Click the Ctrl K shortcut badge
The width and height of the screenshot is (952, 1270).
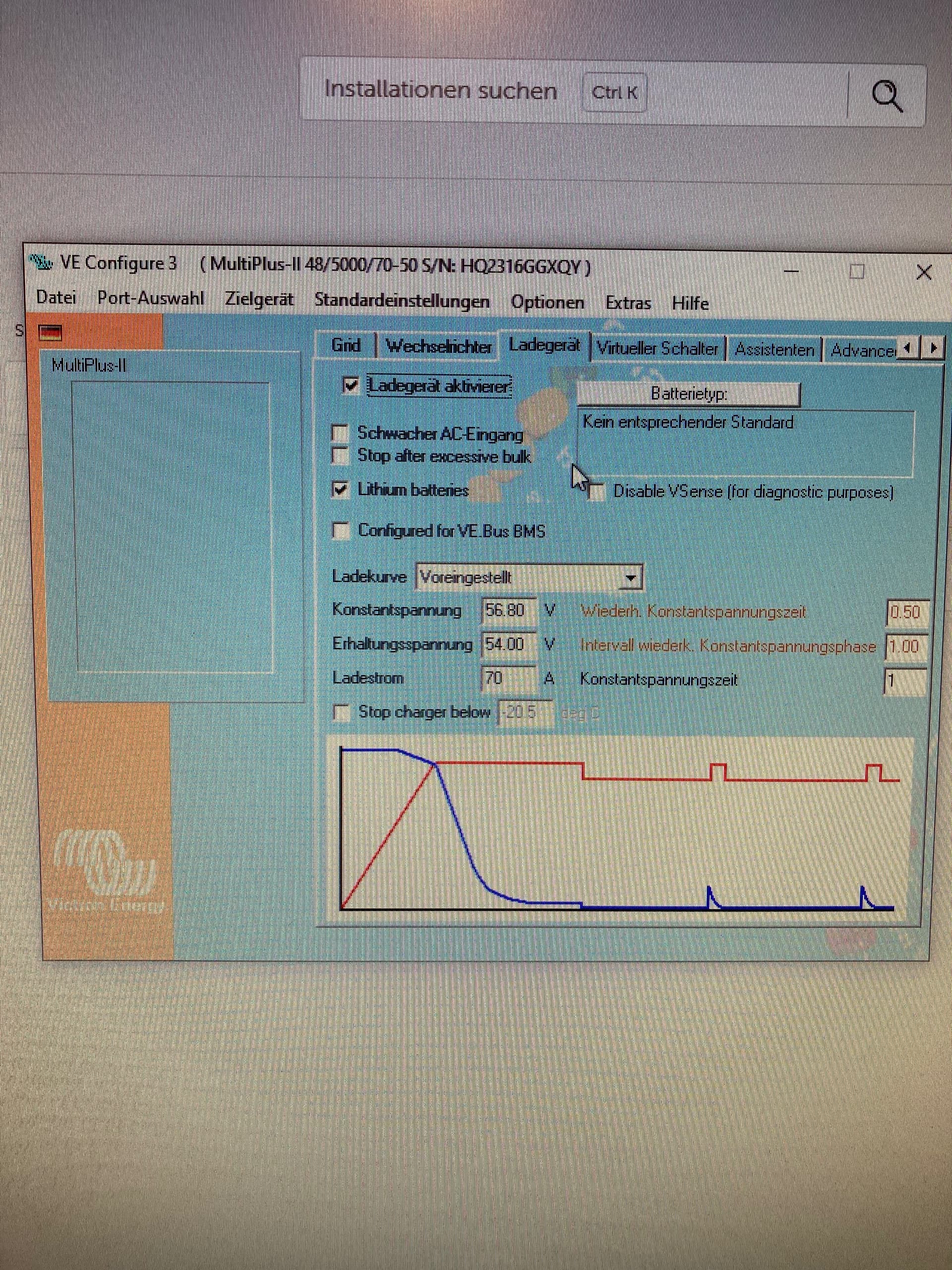point(614,92)
